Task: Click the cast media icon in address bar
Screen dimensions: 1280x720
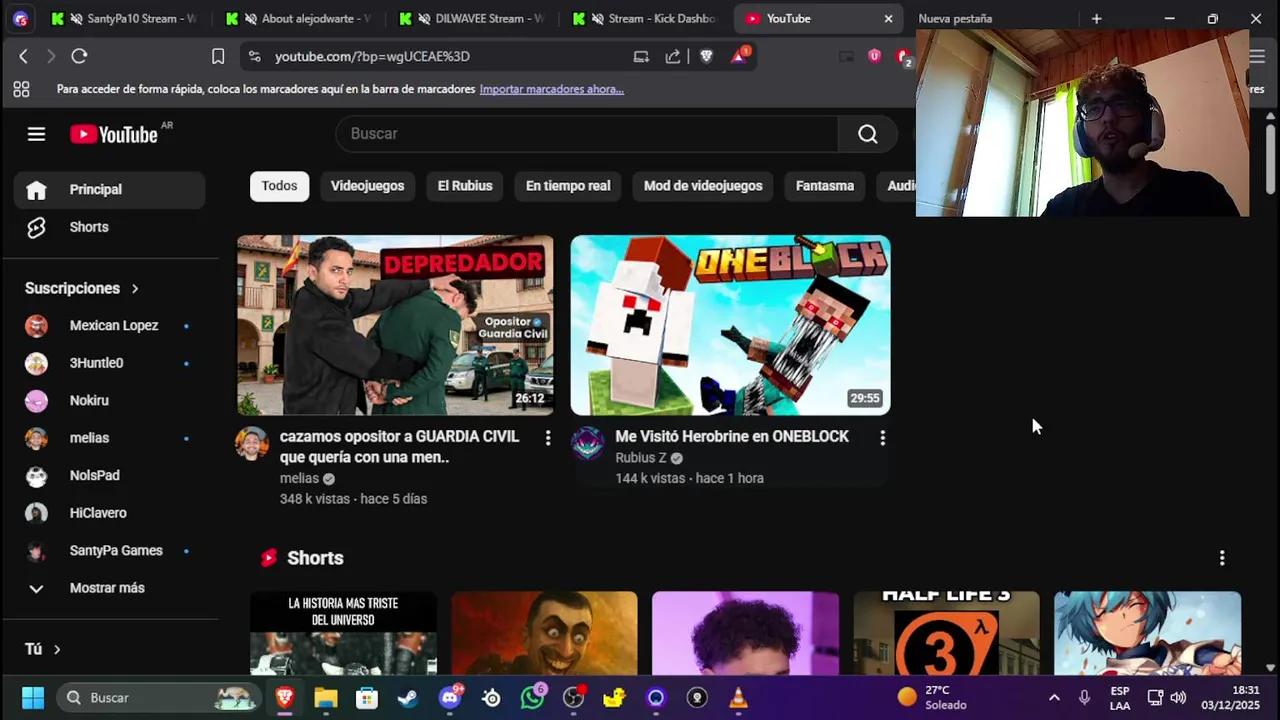Action: (641, 57)
